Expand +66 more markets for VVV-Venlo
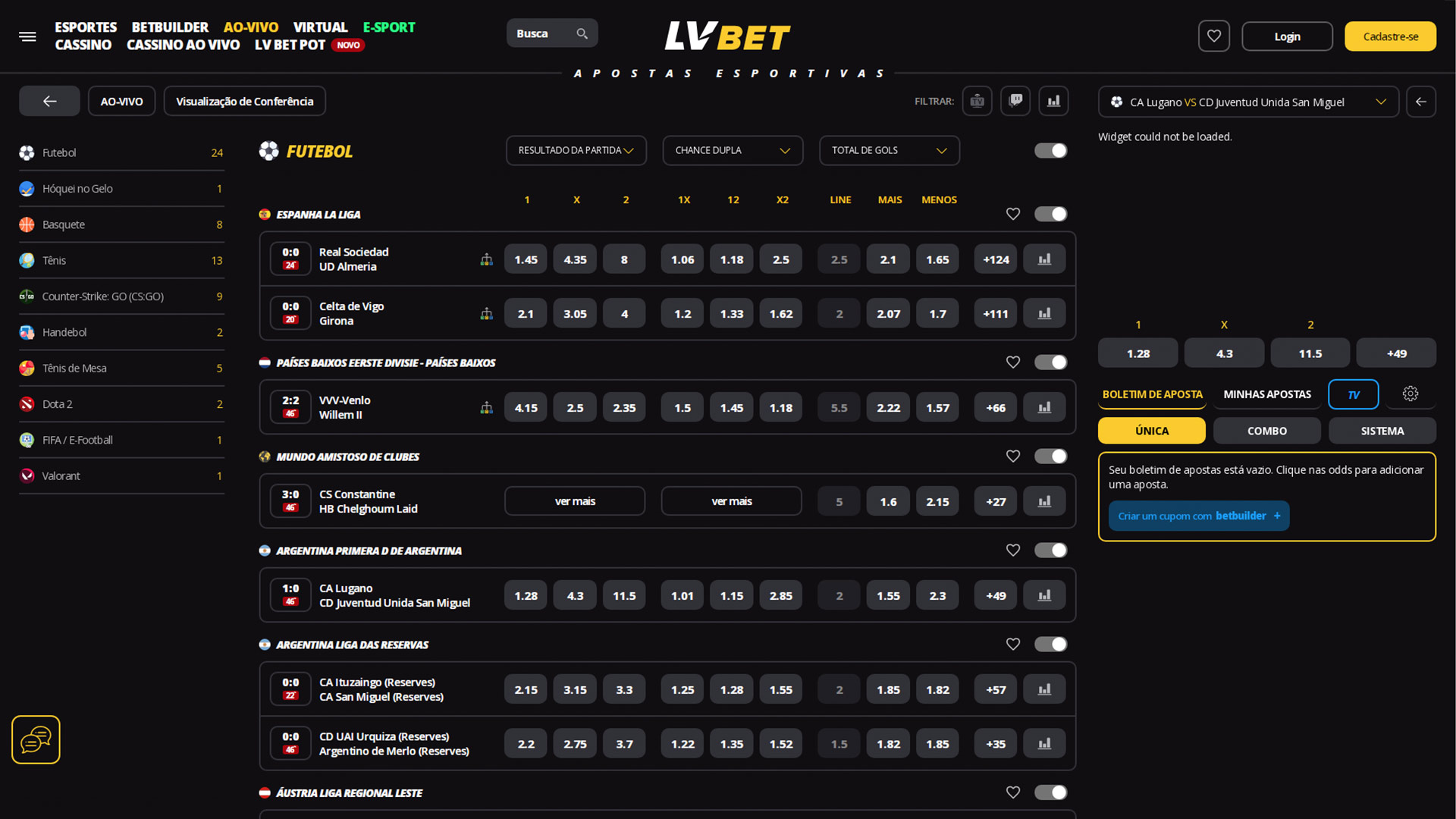 click(995, 407)
